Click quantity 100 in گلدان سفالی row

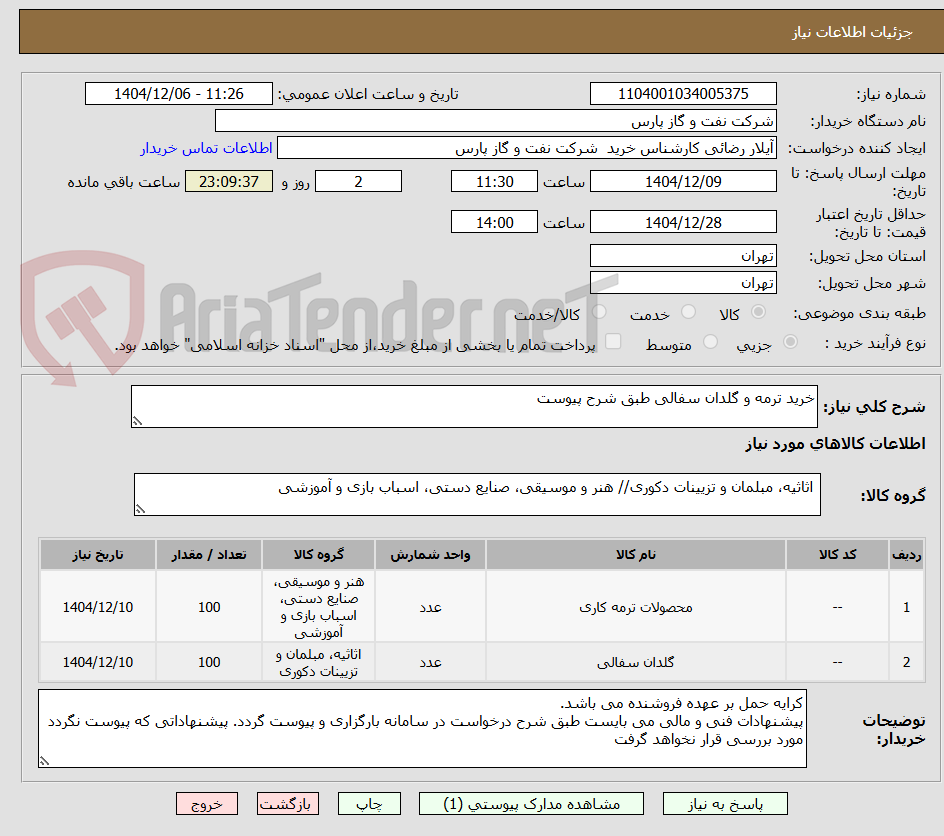[x=209, y=662]
